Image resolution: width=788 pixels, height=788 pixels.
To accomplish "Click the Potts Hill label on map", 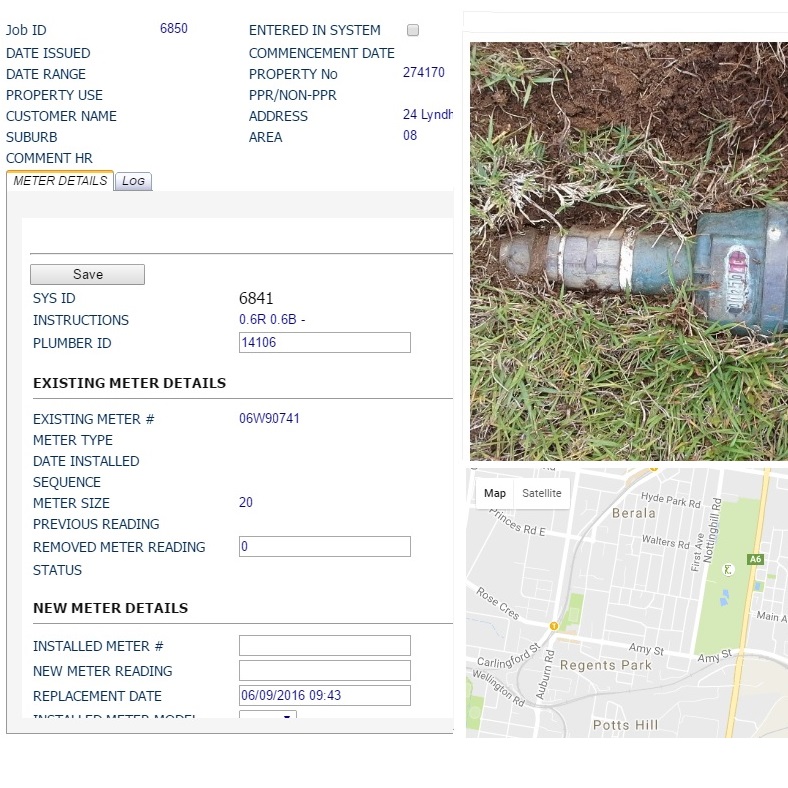I will pyautogui.click(x=625, y=725).
